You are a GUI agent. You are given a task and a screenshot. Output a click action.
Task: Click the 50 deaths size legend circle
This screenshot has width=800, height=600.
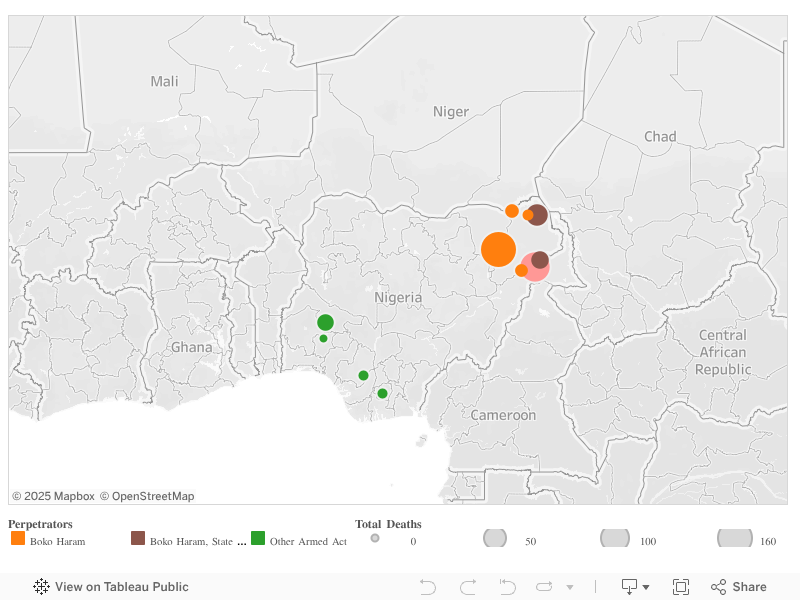pos(495,538)
